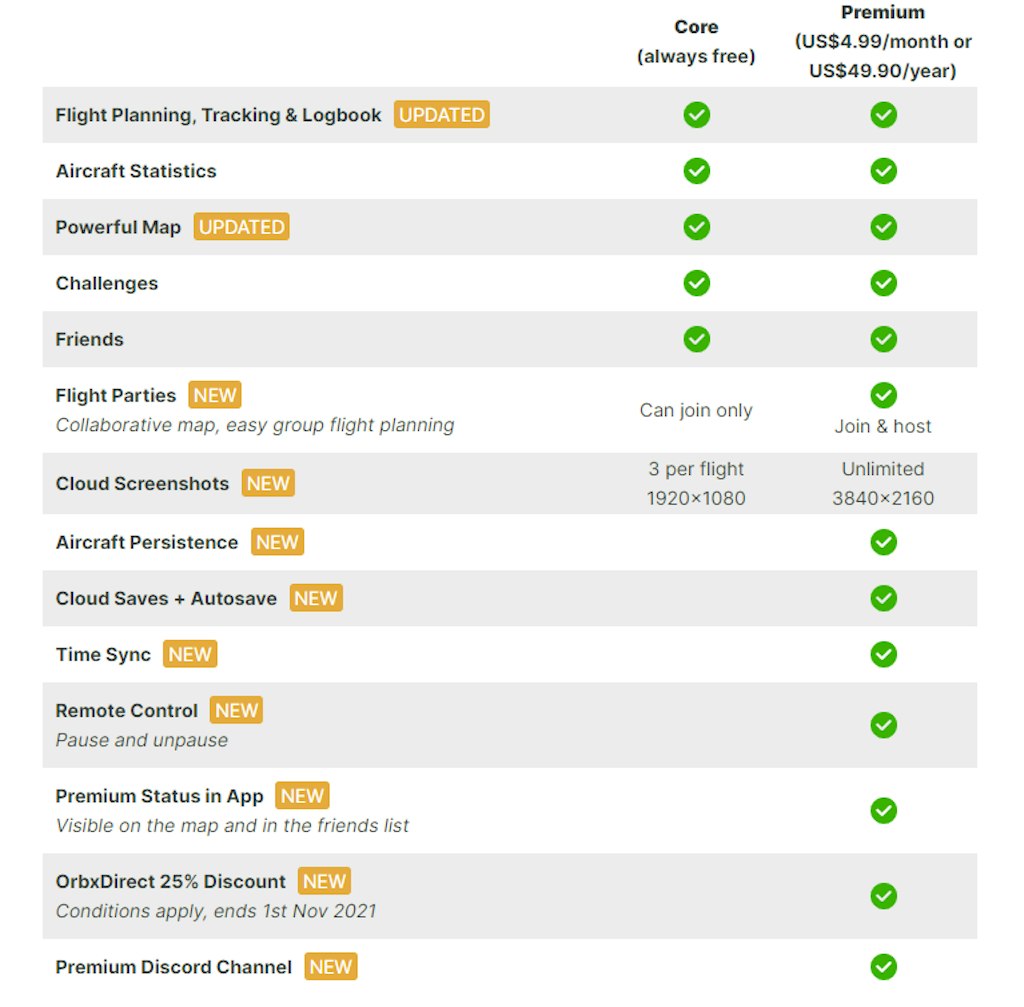Click the Premium Status in App feature title

click(160, 796)
